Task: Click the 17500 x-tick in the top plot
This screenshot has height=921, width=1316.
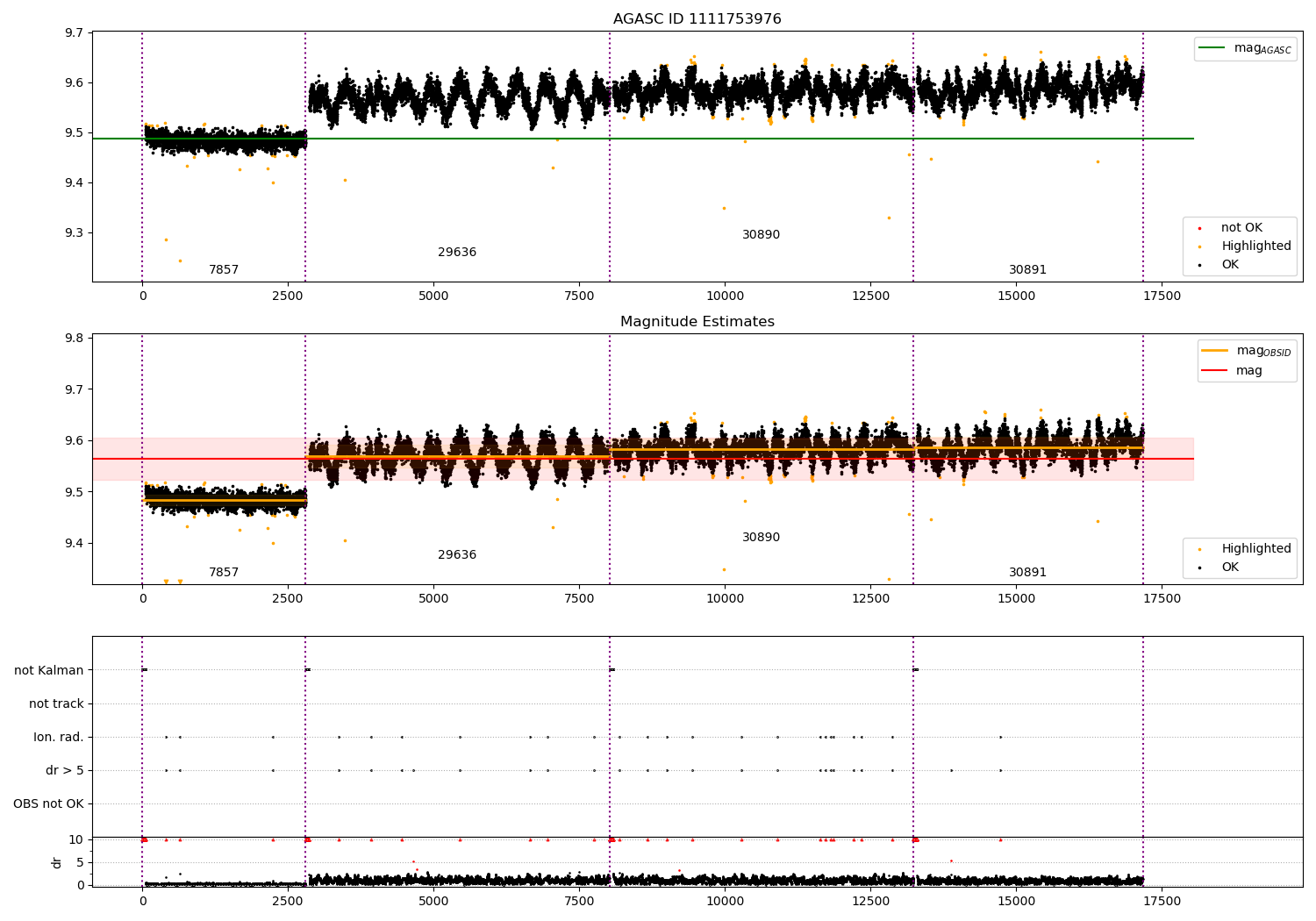Action: [x=1162, y=296]
